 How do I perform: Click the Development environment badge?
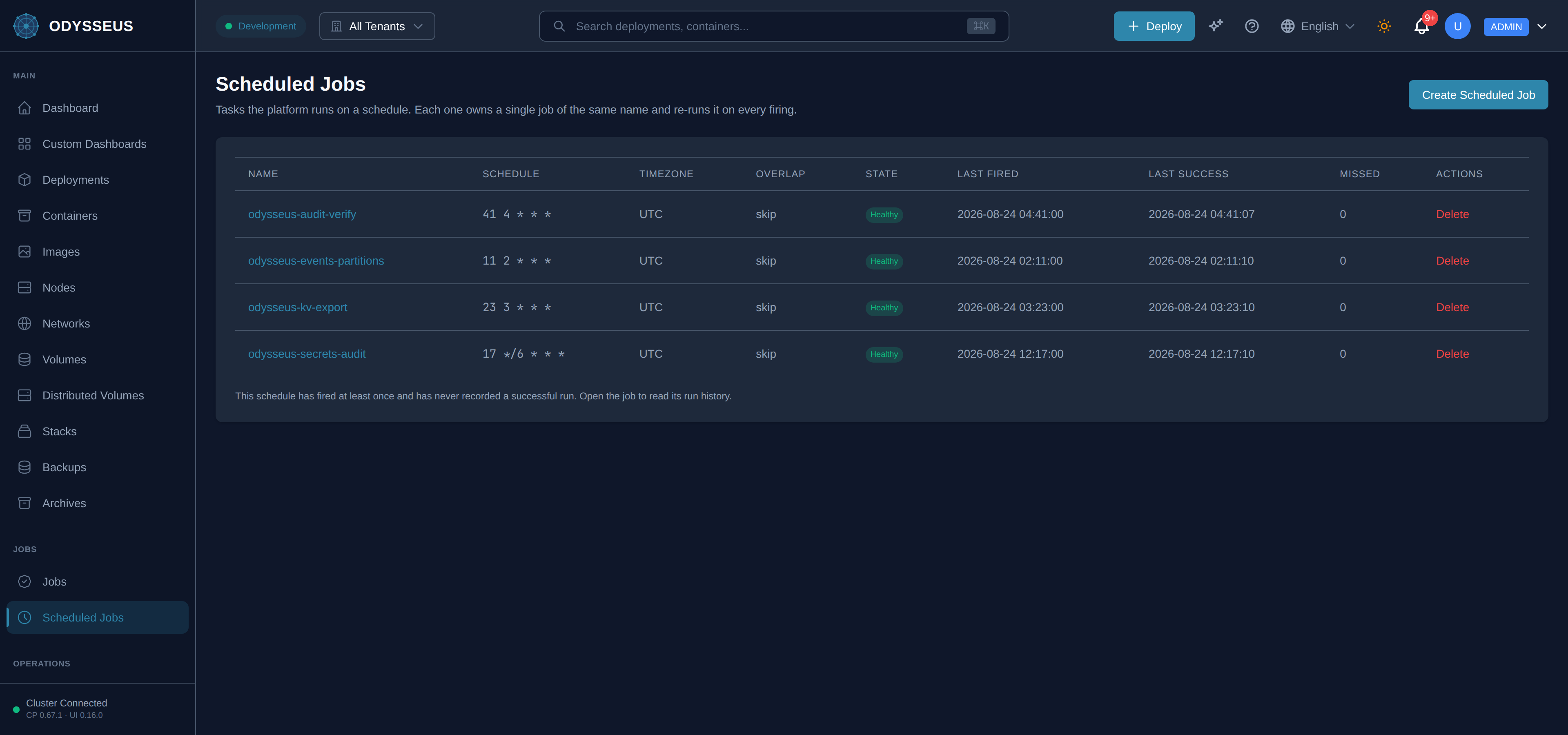coord(261,26)
